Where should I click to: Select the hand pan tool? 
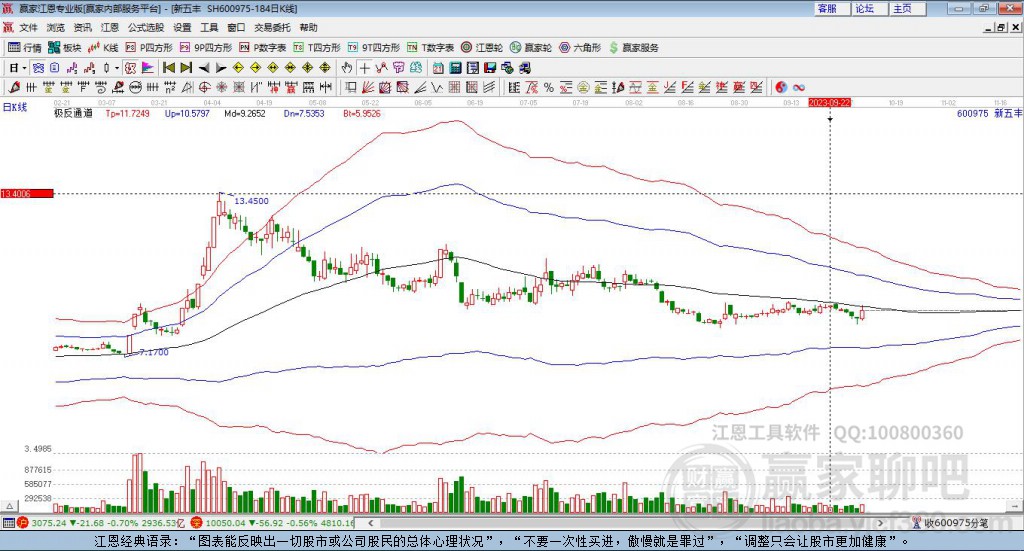(x=347, y=68)
